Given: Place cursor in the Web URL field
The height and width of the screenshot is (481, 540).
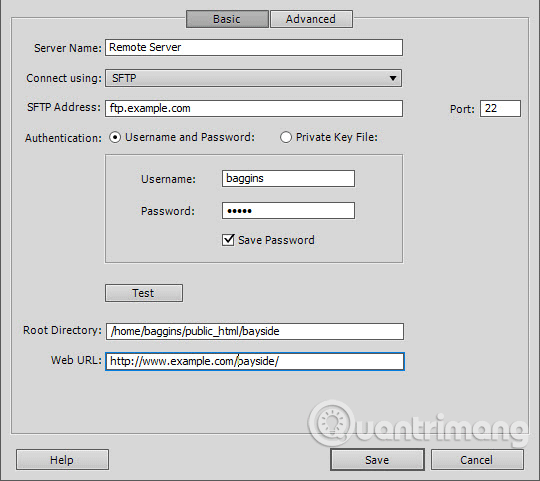Looking at the screenshot, I should coord(255,362).
